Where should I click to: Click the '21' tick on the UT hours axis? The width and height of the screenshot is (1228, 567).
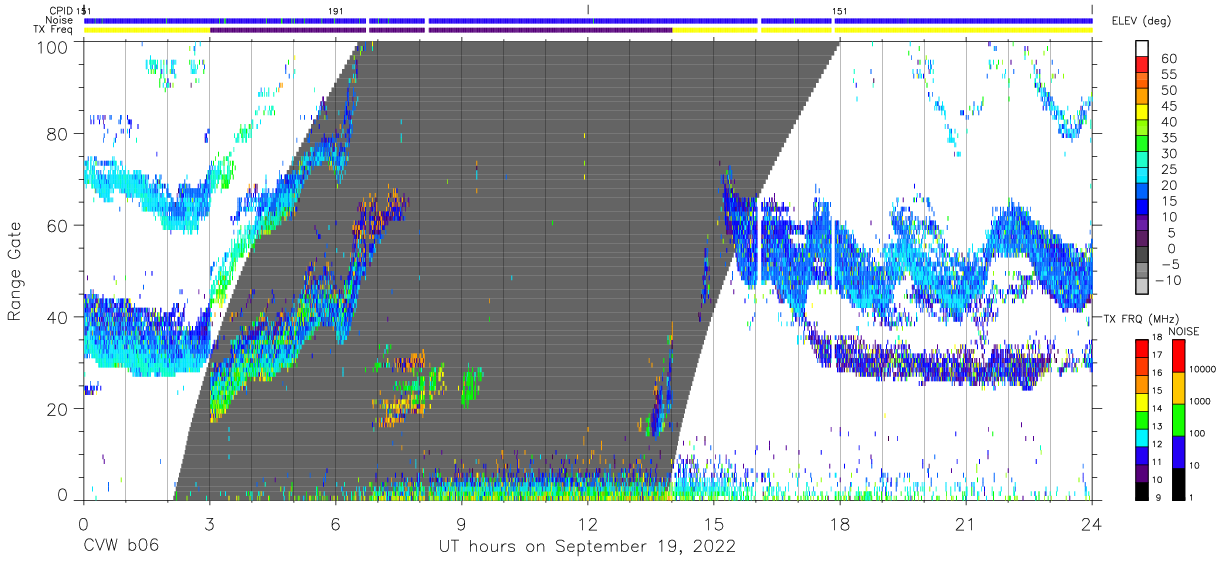coord(965,524)
